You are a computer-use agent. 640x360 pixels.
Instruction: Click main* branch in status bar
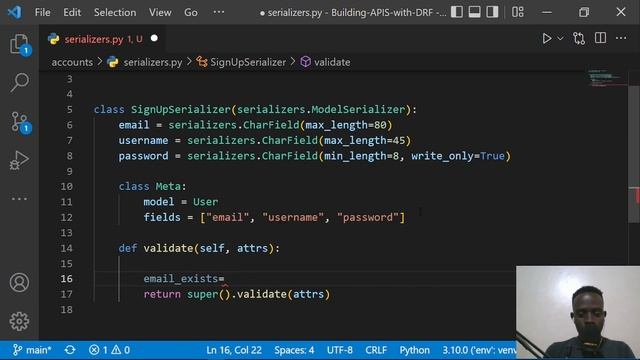[x=32, y=350]
